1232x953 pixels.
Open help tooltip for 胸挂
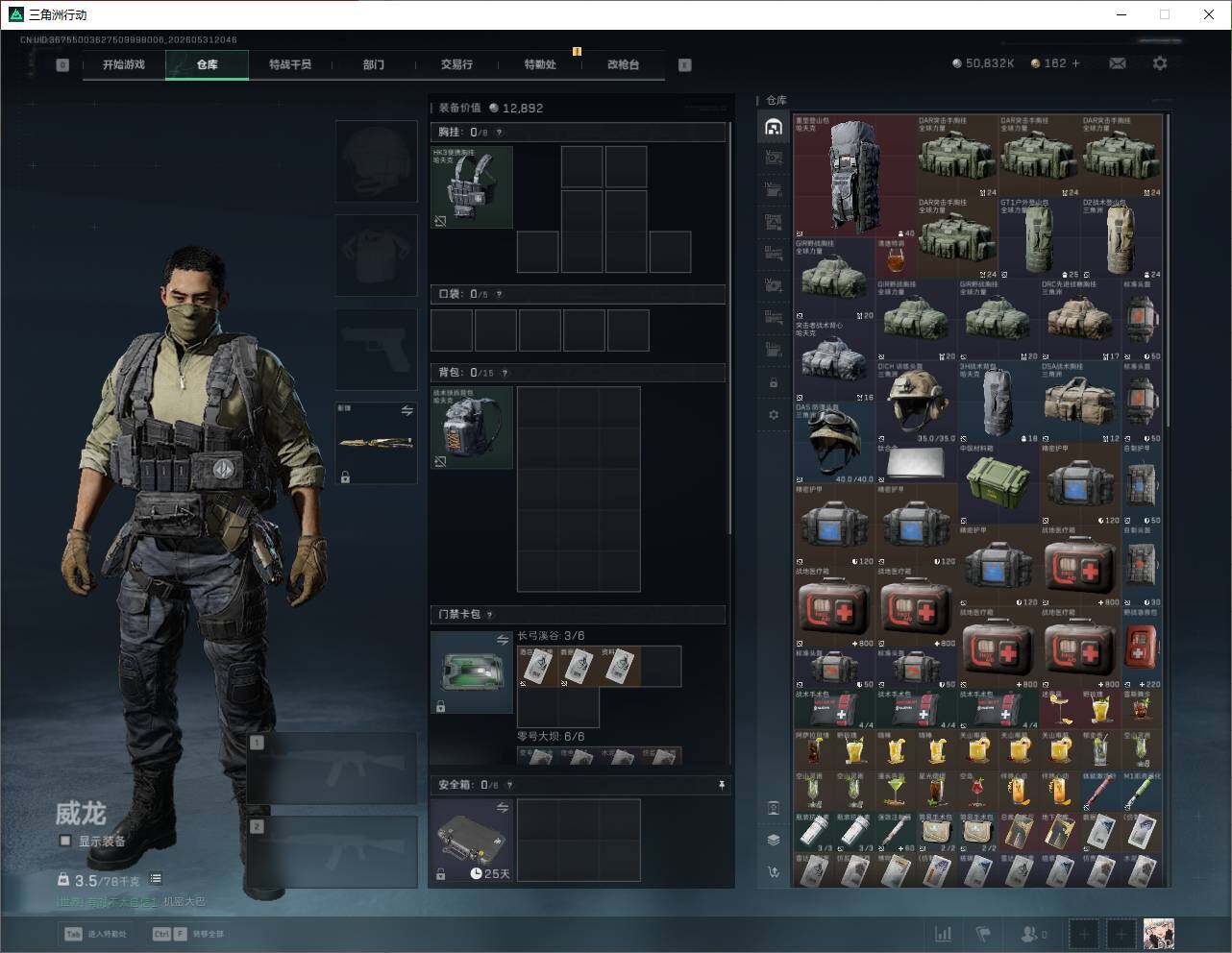pos(499,133)
